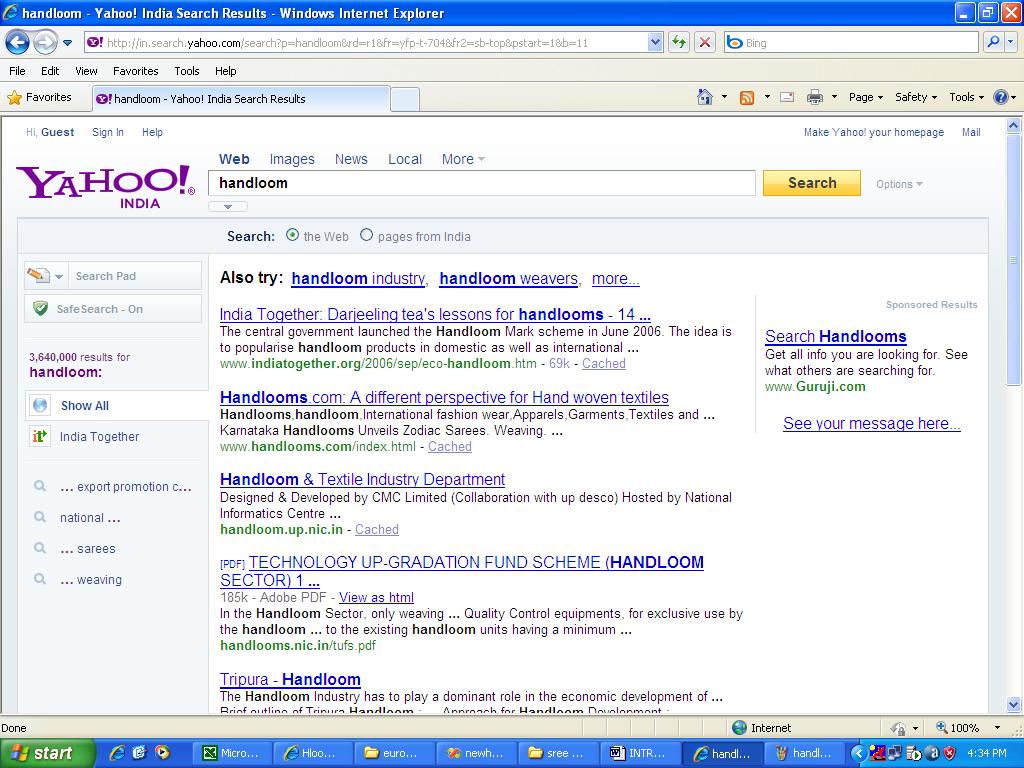Click the India Together site icon

pyautogui.click(x=40, y=436)
